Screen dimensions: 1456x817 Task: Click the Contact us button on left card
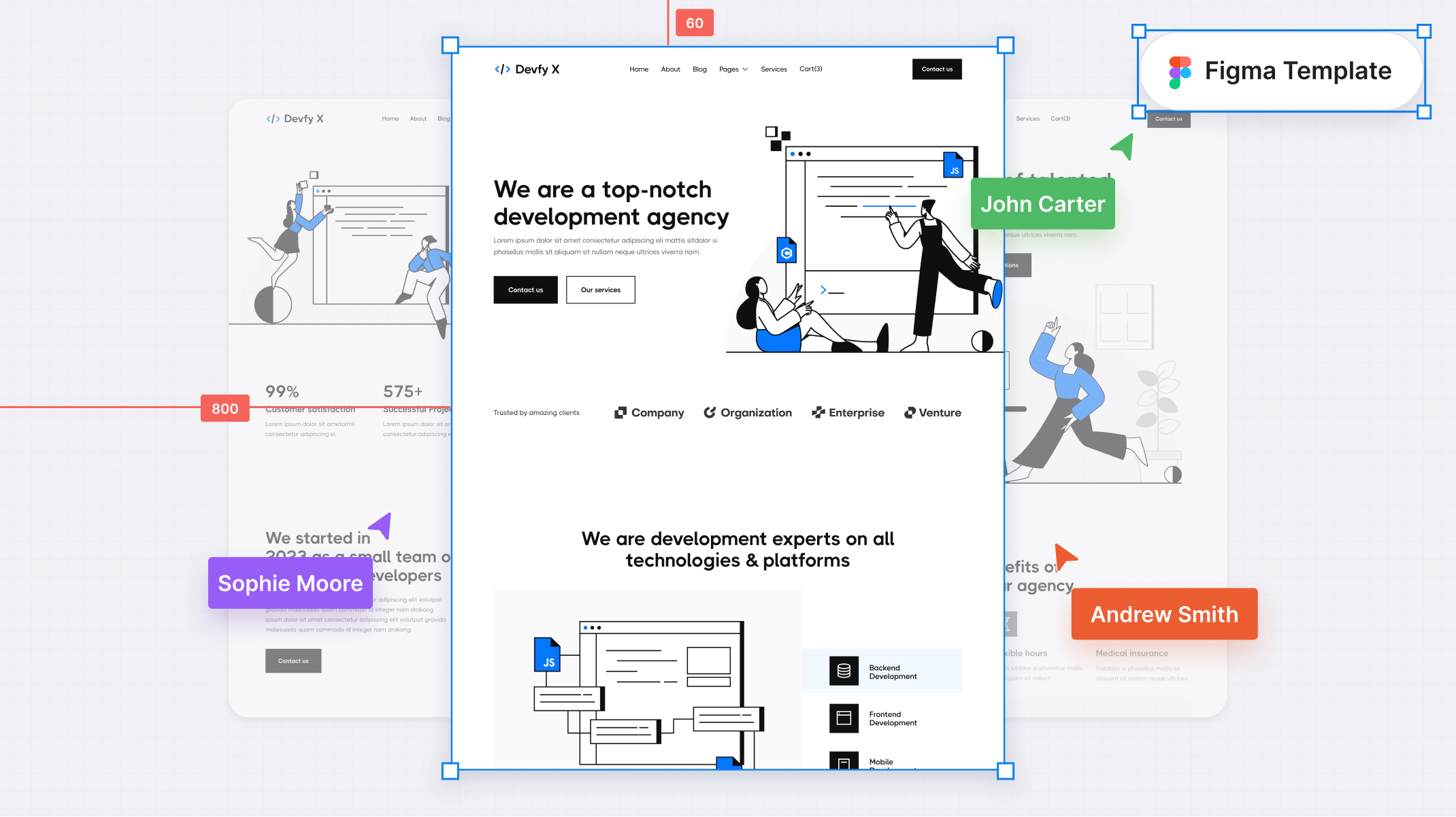pyautogui.click(x=292, y=661)
